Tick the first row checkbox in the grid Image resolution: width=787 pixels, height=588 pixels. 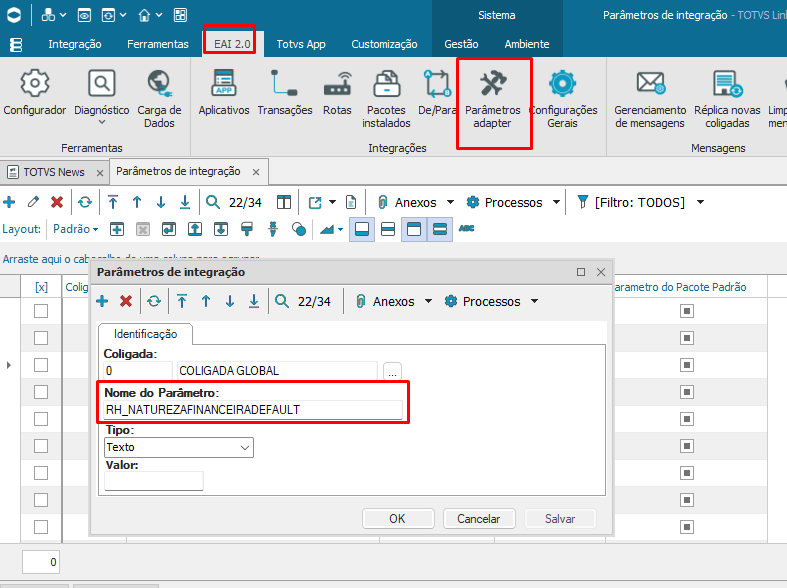[41, 311]
